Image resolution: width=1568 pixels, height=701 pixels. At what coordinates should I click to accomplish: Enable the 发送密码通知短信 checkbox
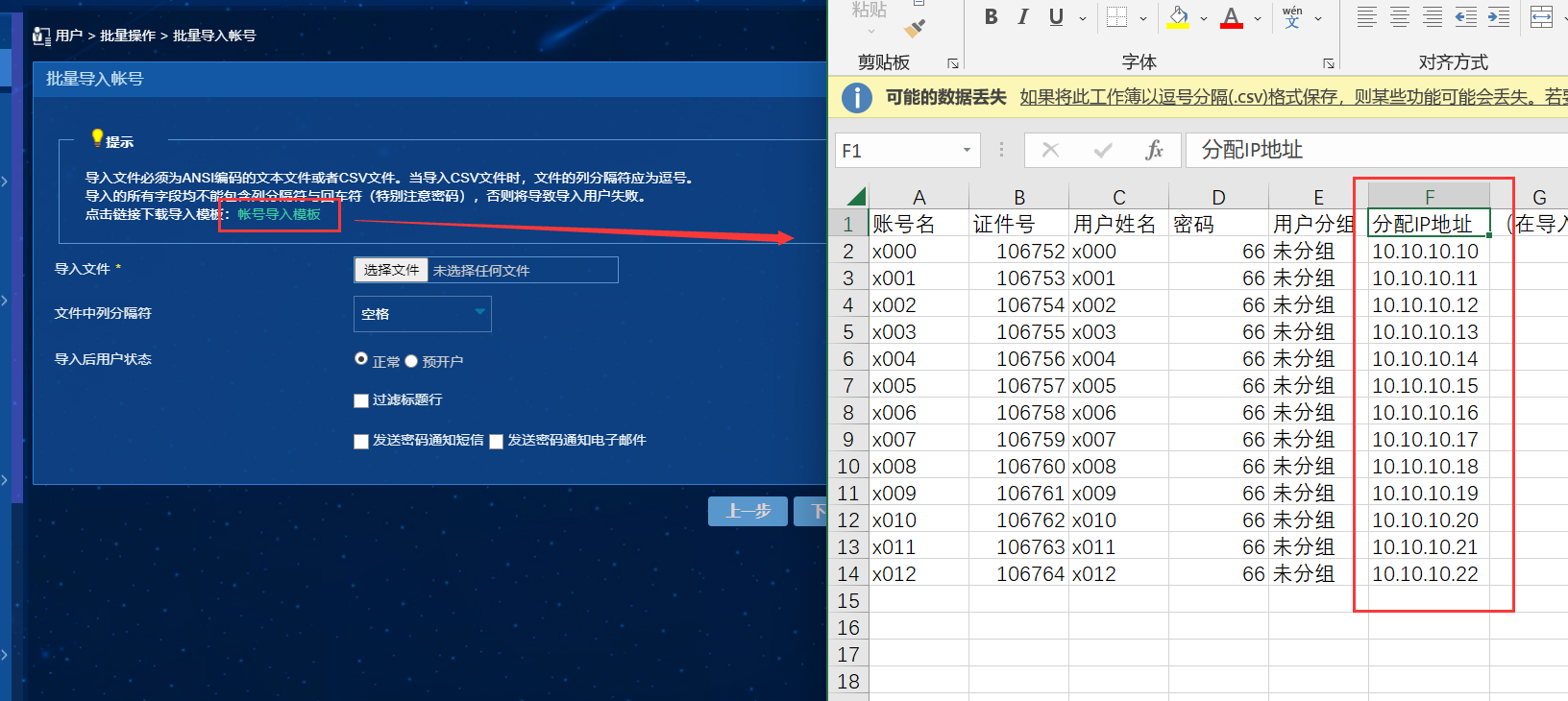point(361,441)
